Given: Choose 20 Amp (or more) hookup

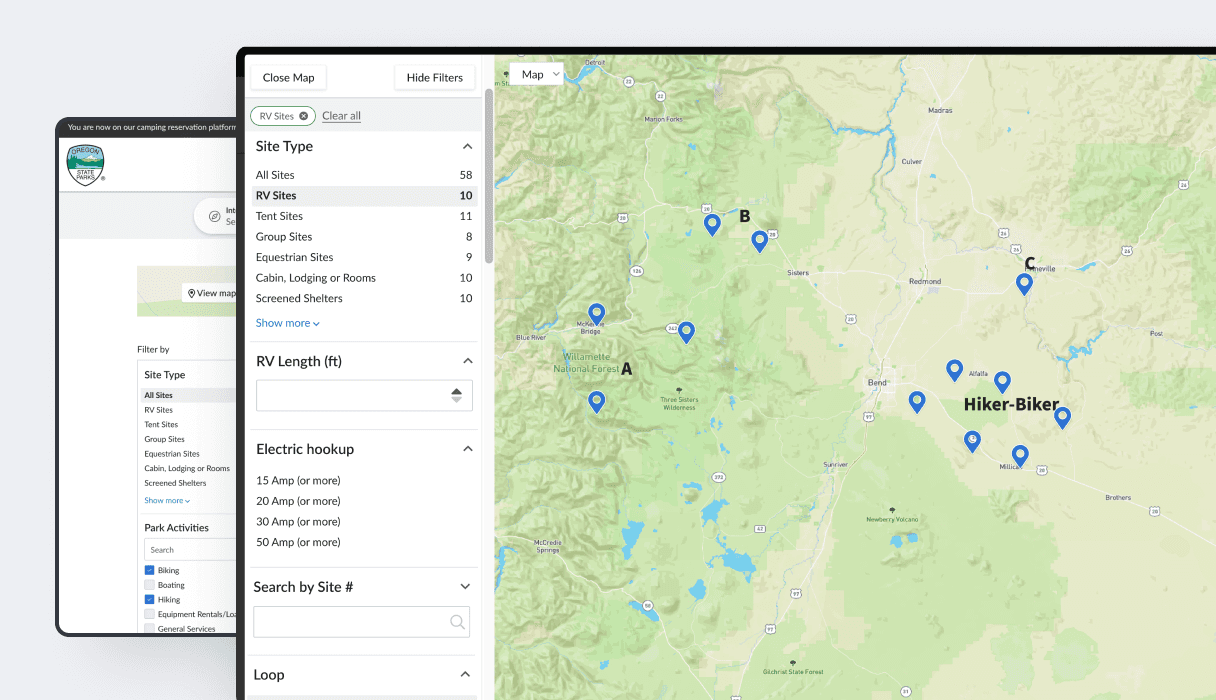Looking at the screenshot, I should (298, 501).
